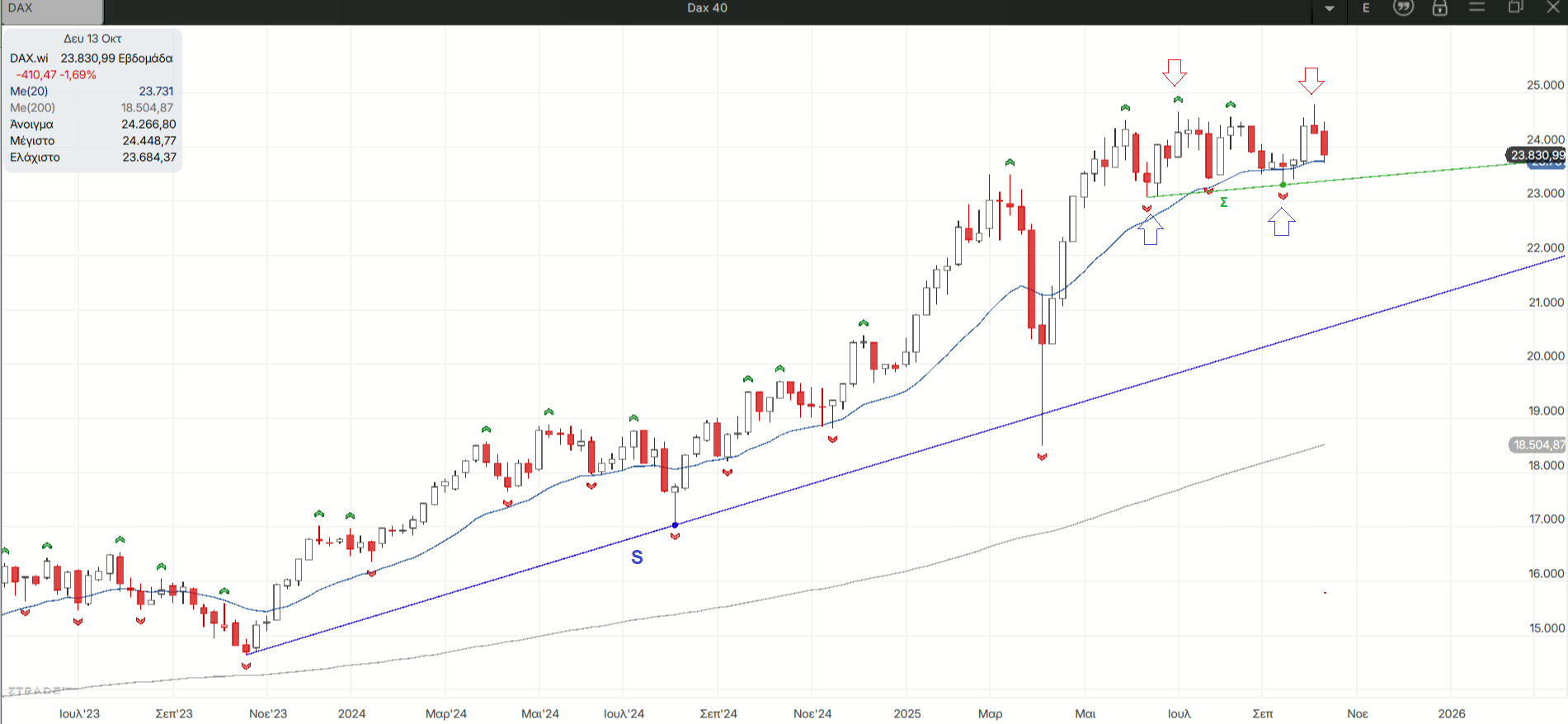Click the blue anchor point on trendline
This screenshot has height=724, width=1568.
[676, 525]
